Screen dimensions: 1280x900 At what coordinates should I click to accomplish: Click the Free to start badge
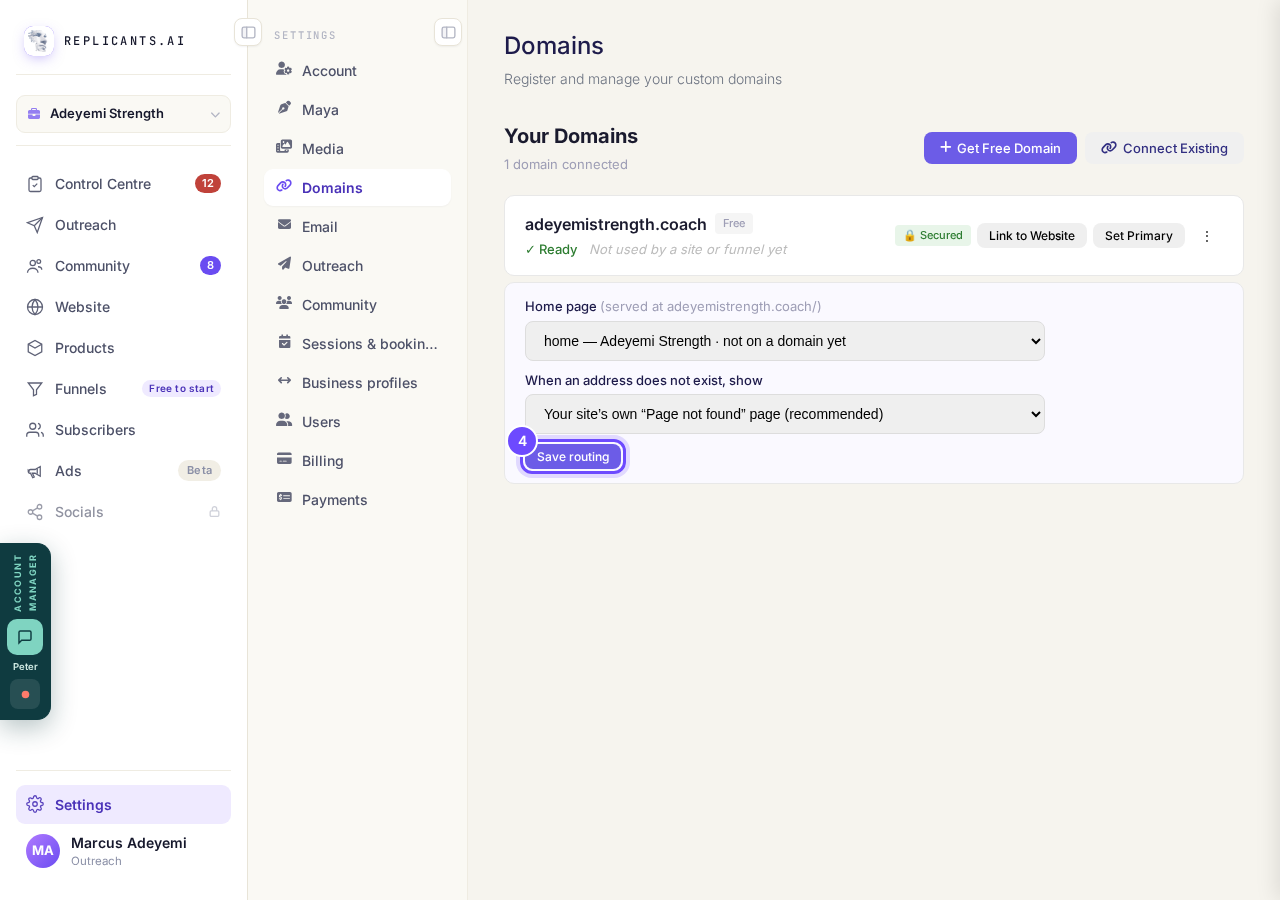coord(181,389)
